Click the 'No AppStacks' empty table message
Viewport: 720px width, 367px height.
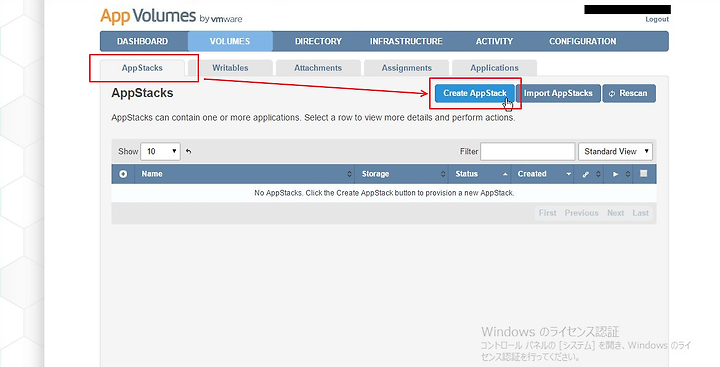click(x=384, y=193)
